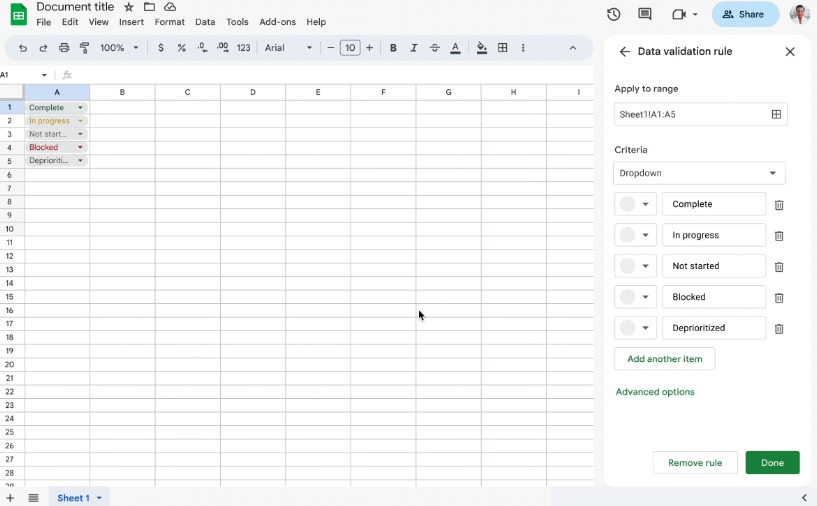Image resolution: width=817 pixels, height=506 pixels.
Task: Select the paint format tool
Action: tap(85, 48)
